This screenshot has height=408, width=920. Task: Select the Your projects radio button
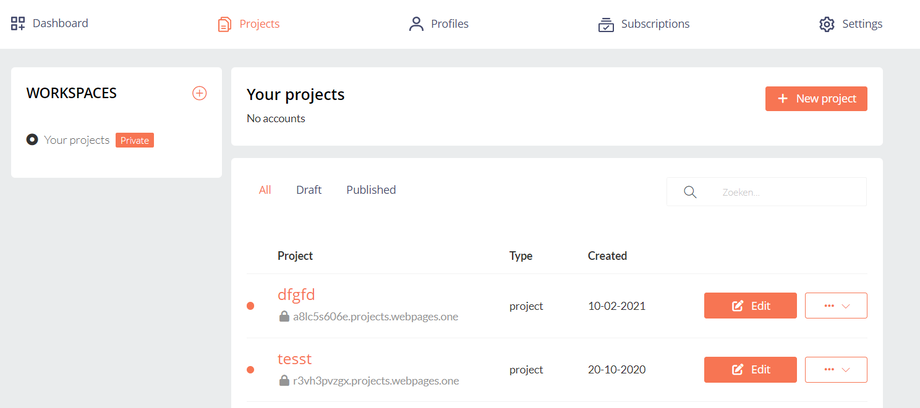pos(33,140)
